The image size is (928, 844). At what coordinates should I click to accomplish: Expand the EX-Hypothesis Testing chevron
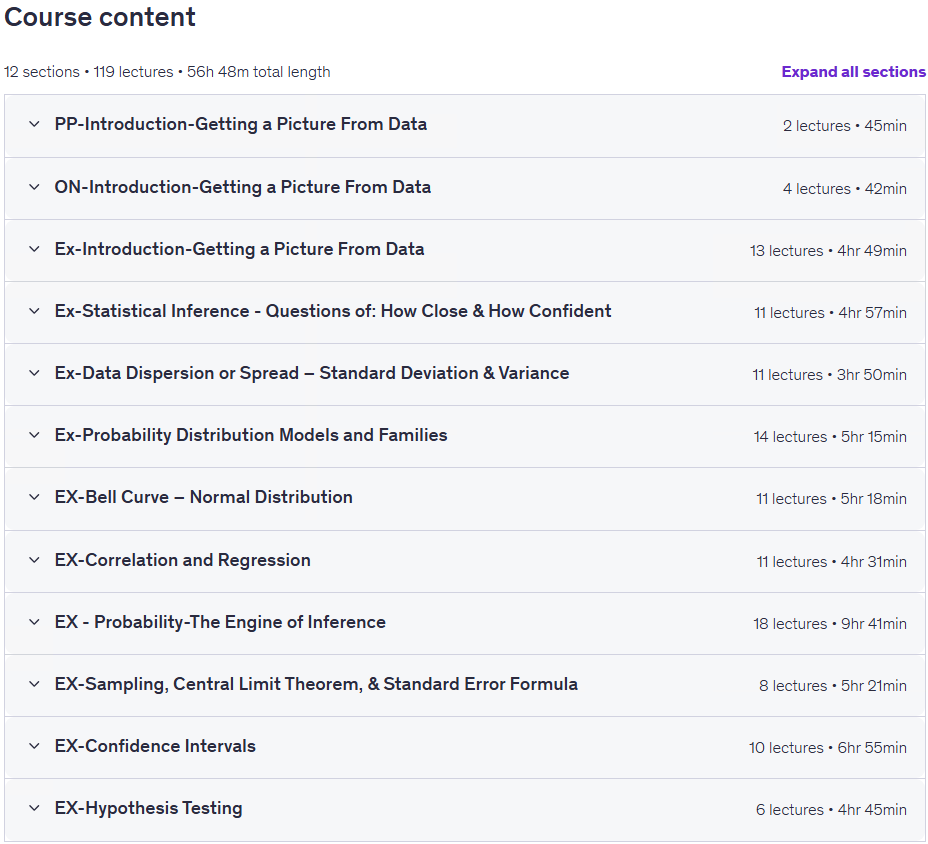(x=34, y=808)
